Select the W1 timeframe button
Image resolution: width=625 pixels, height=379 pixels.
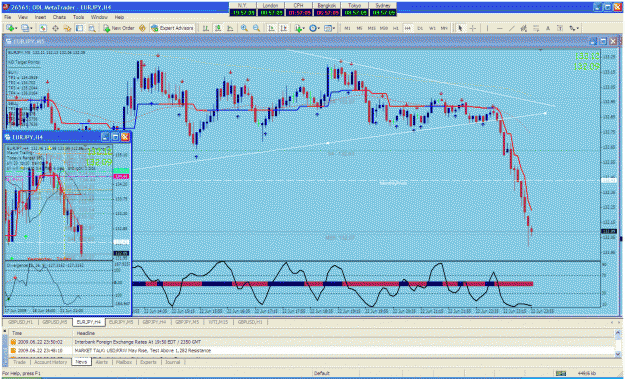point(432,28)
